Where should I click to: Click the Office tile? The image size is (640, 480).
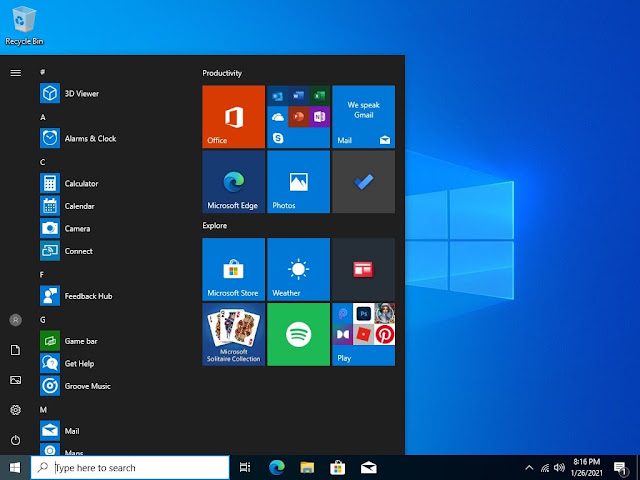(x=233, y=117)
